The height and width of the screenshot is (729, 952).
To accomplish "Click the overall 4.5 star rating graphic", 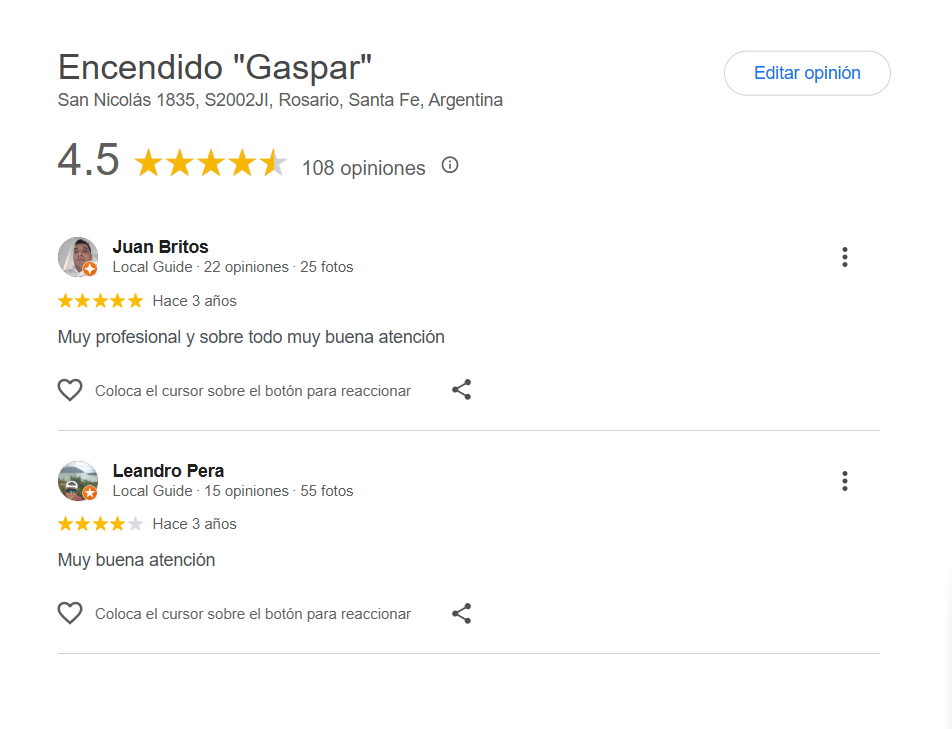I will pyautogui.click(x=210, y=163).
